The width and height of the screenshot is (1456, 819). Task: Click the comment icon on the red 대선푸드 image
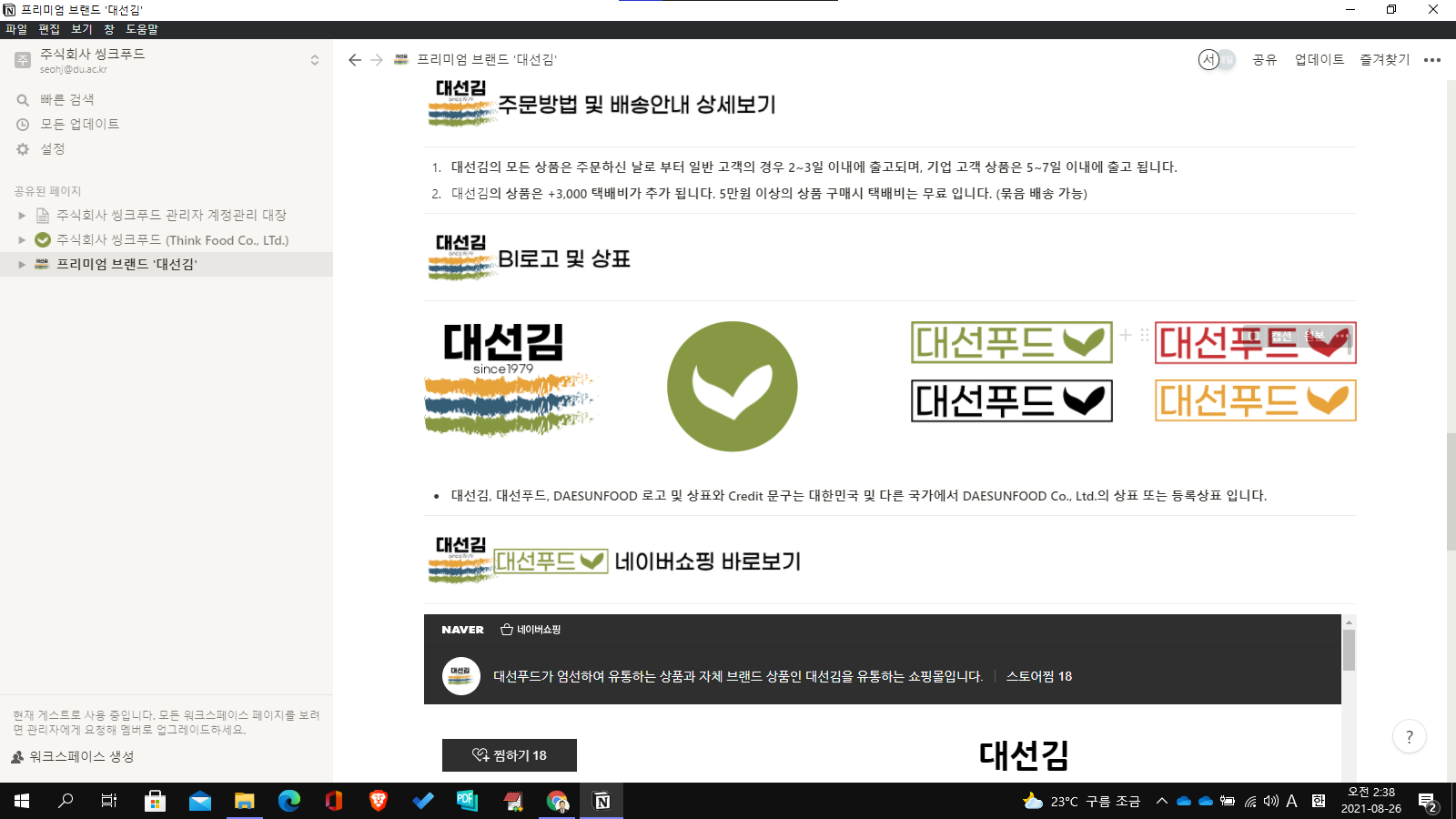click(x=1254, y=336)
